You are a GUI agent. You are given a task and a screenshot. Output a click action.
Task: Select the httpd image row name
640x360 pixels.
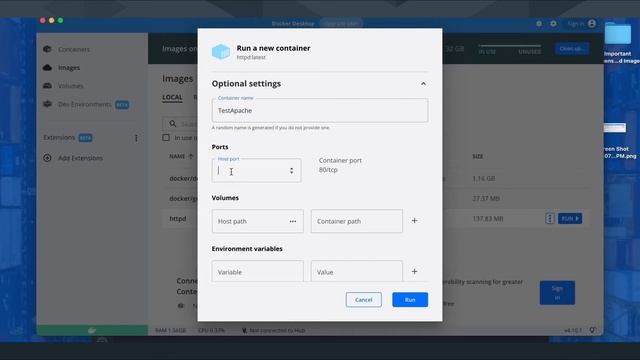coord(178,219)
